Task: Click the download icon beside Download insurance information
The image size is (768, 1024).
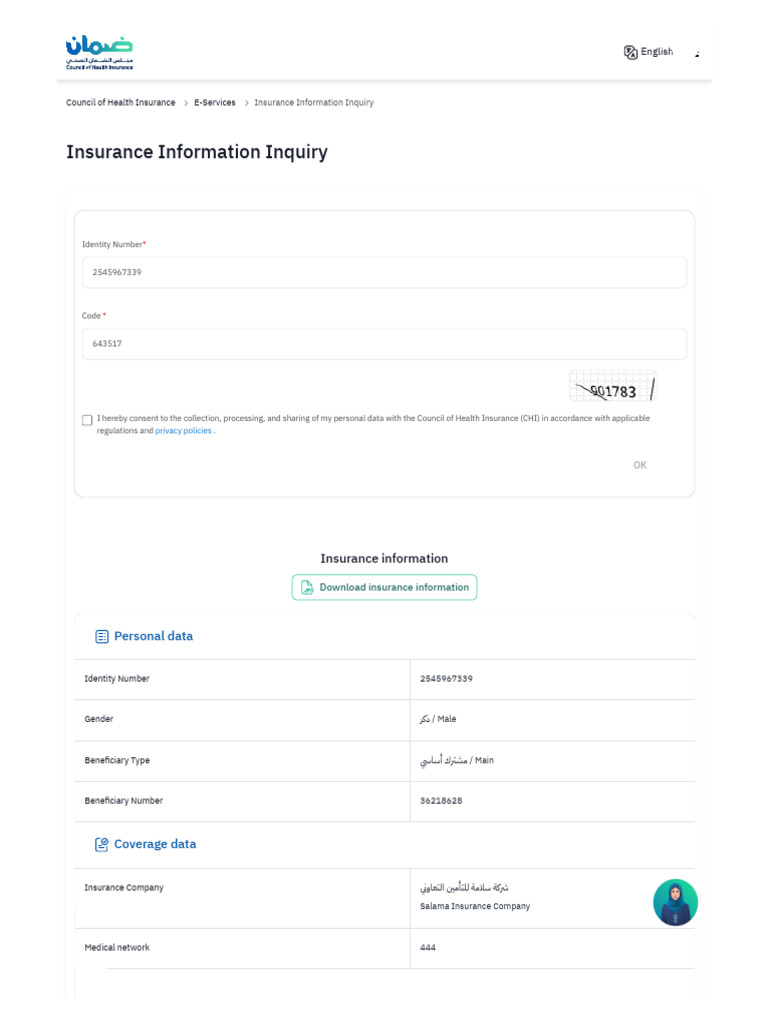Action: pos(308,588)
